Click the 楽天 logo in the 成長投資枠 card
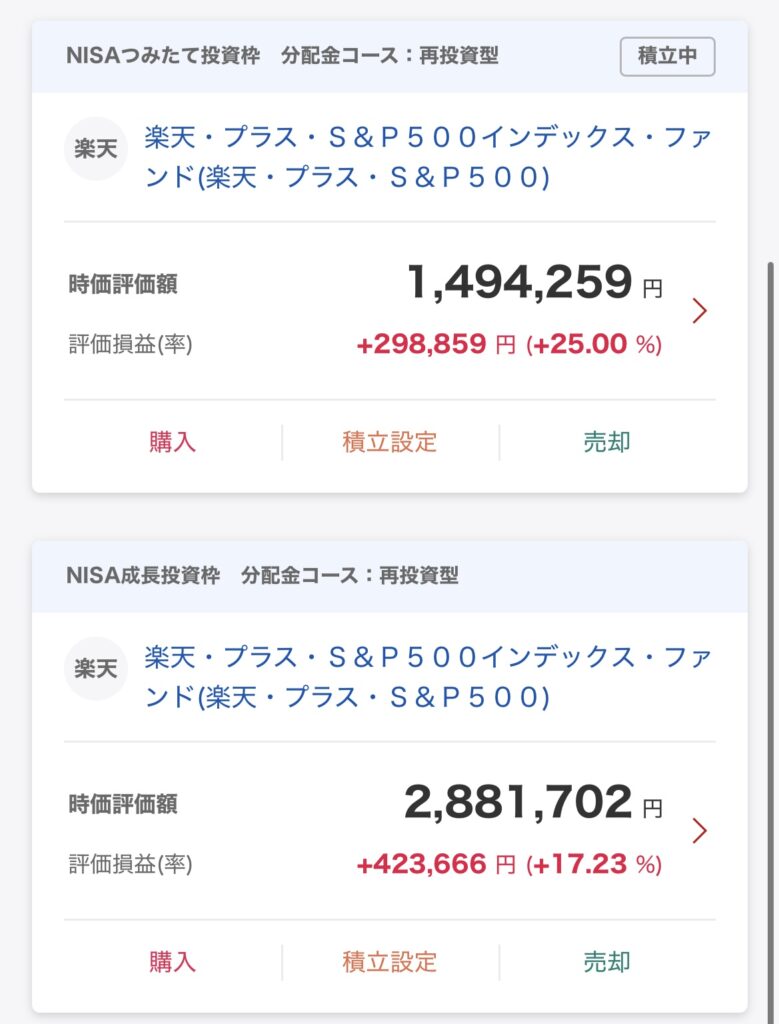This screenshot has width=779, height=1024. [x=96, y=668]
